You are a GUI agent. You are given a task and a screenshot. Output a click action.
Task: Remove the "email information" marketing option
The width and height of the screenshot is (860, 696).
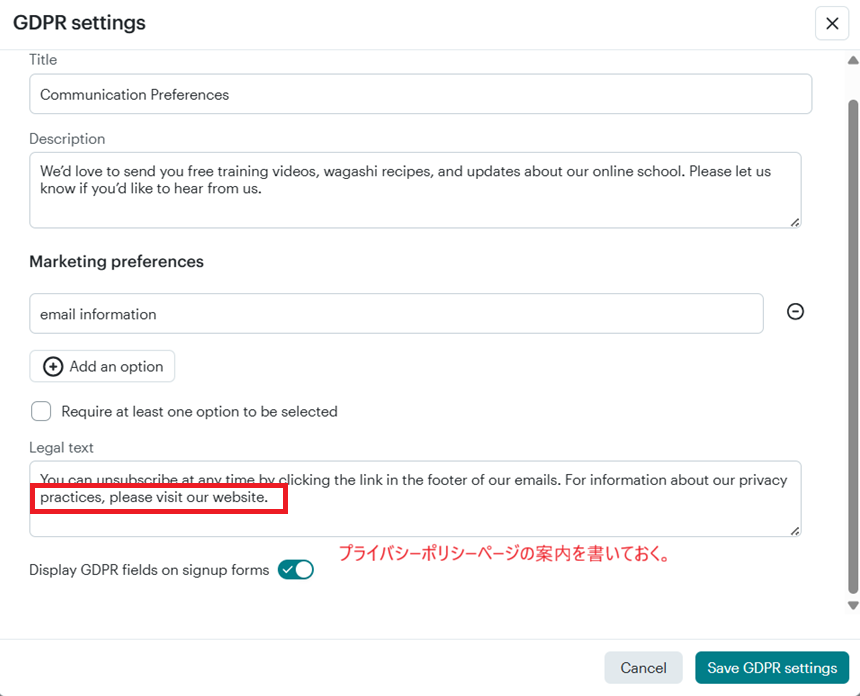pos(795,312)
